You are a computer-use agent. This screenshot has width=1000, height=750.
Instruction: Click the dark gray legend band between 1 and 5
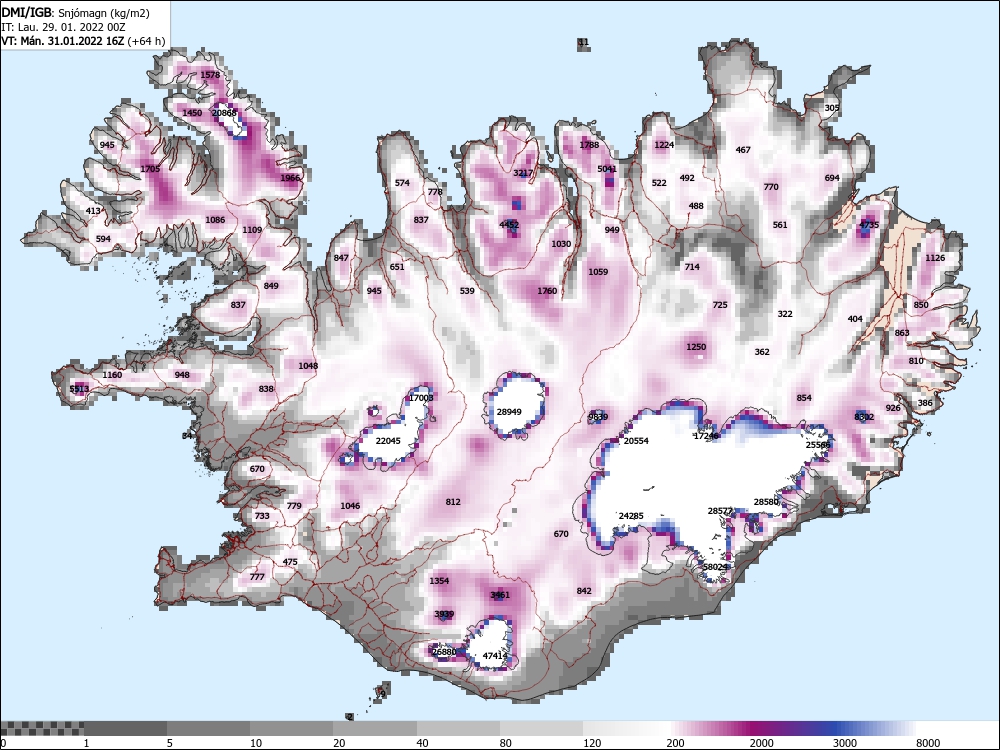(126, 728)
